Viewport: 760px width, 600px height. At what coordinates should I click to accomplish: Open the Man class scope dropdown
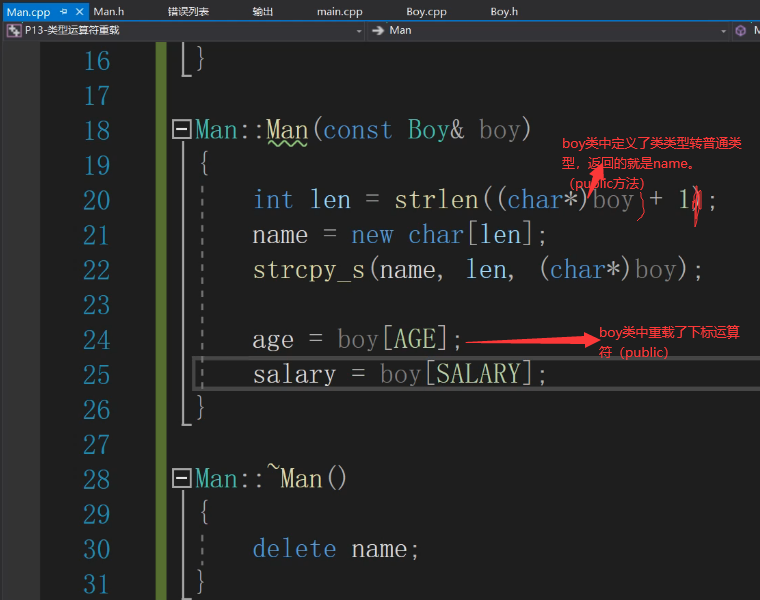pos(725,31)
